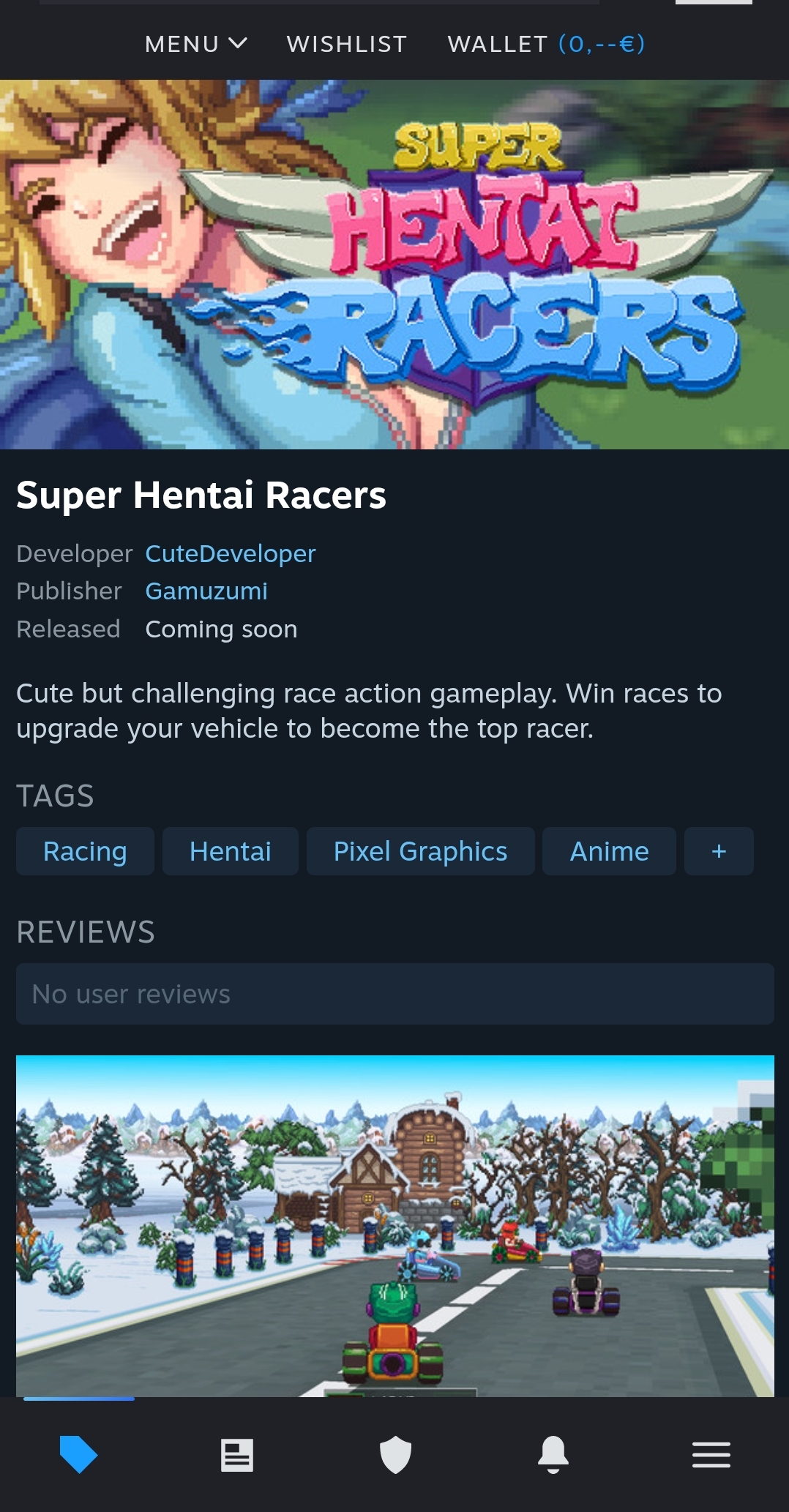Expand the MENU dropdown
Screen dimensions: 789x1512
click(x=196, y=44)
